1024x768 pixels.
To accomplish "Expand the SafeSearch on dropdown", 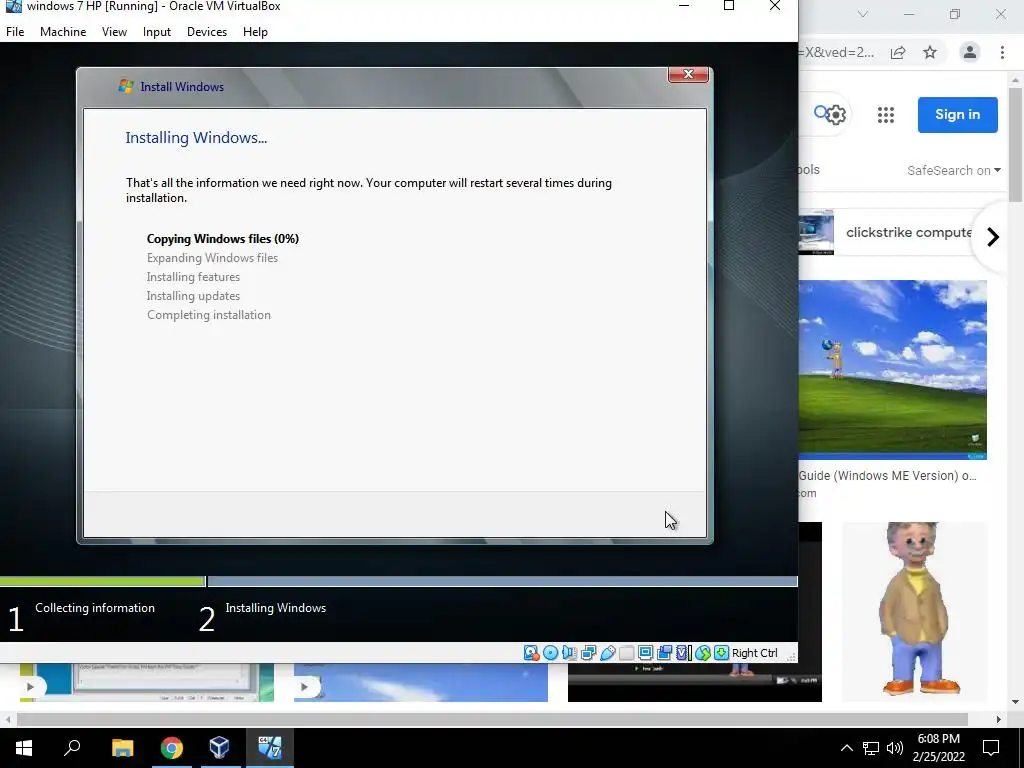I will click(953, 170).
